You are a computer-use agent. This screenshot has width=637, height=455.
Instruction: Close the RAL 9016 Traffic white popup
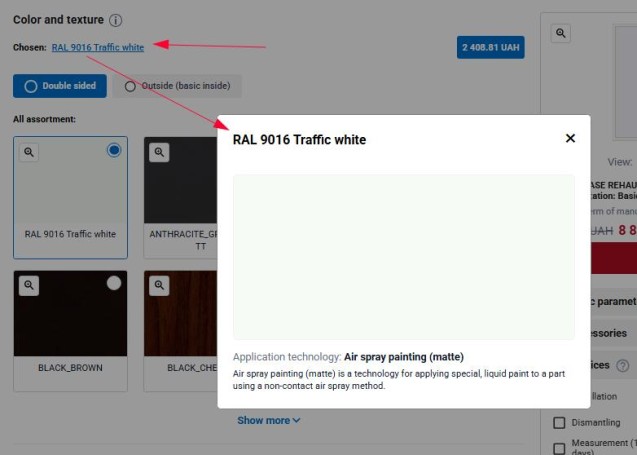click(x=570, y=138)
